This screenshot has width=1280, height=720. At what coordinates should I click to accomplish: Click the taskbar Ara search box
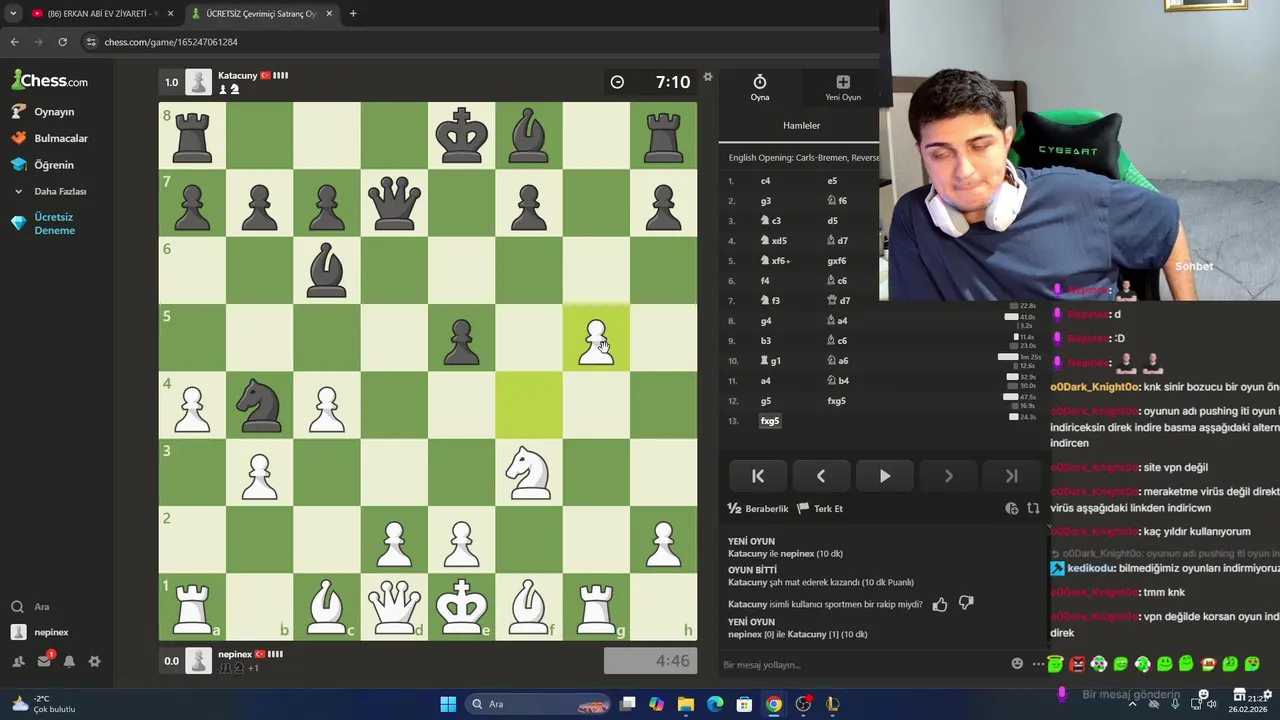[540, 704]
